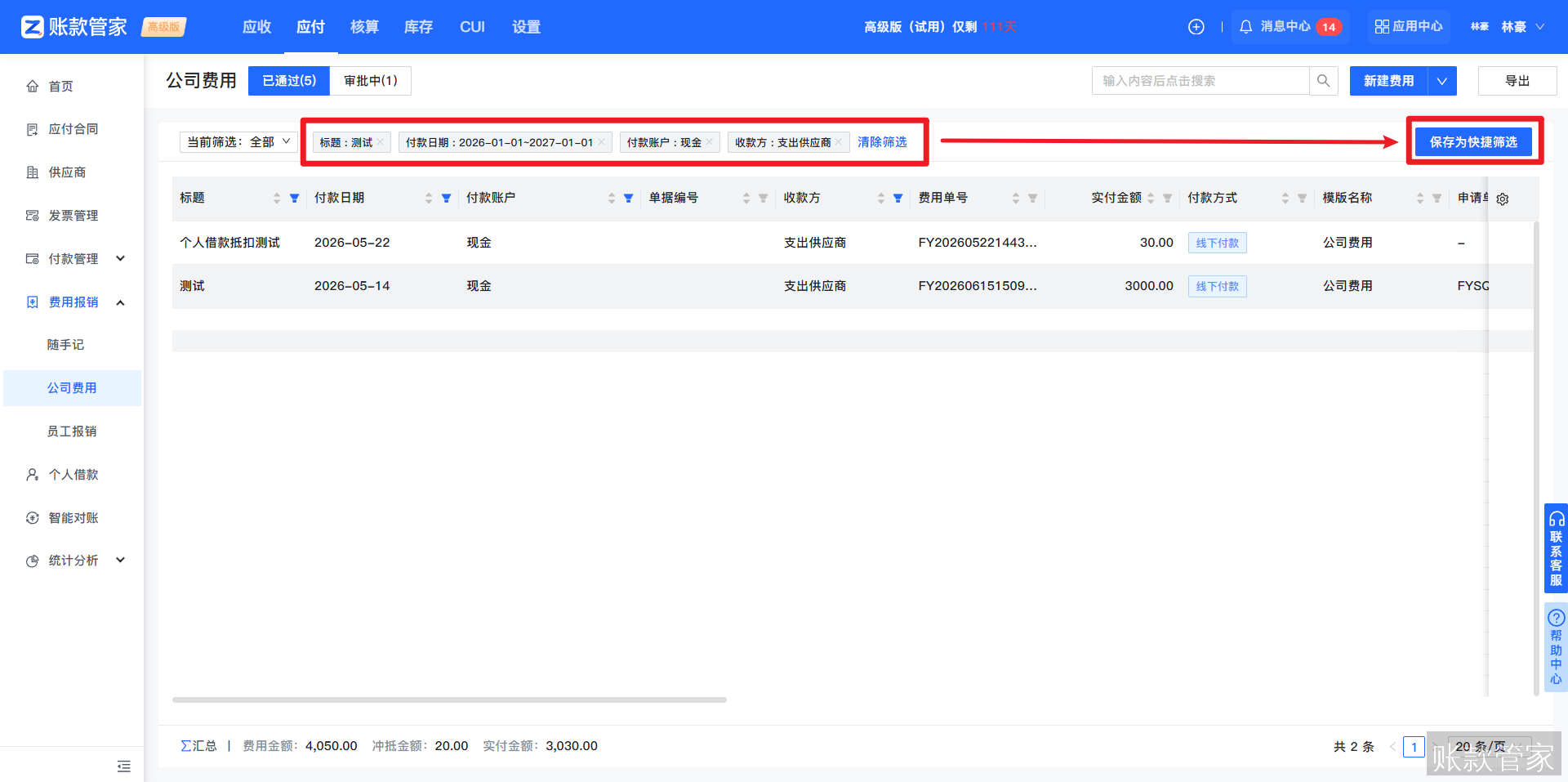Viewport: 1568px width, 782px height.
Task: Click the filter funnel in 费用单号 column
Action: pos(1032,199)
